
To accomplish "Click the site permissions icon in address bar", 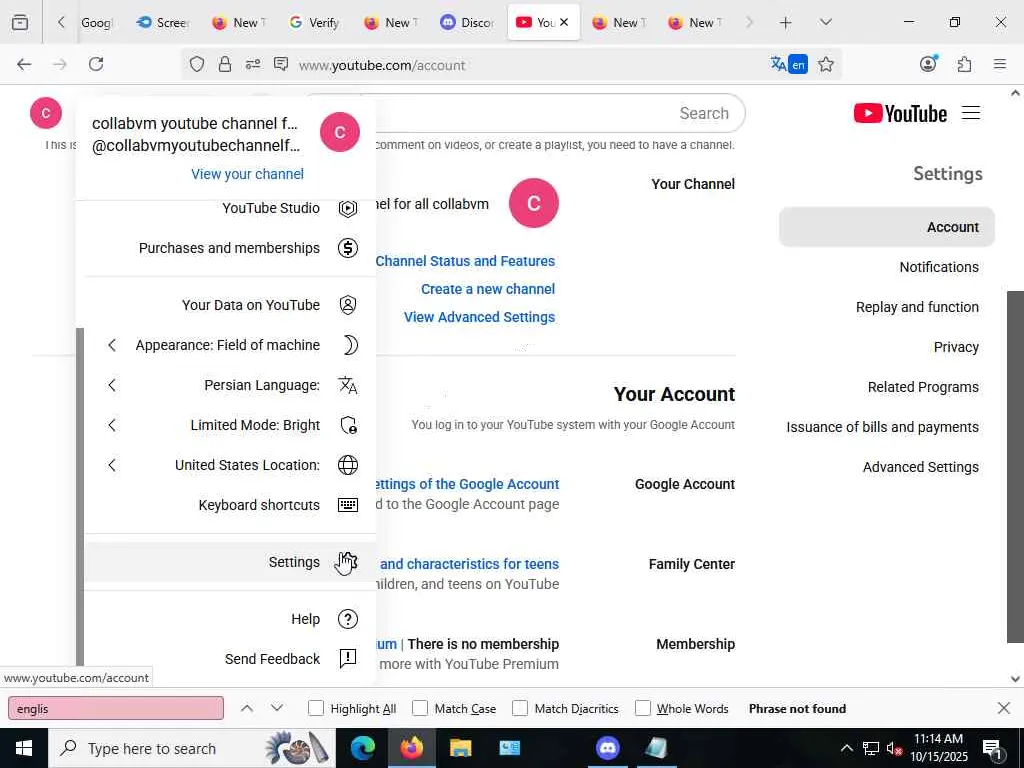I will pyautogui.click(x=253, y=64).
